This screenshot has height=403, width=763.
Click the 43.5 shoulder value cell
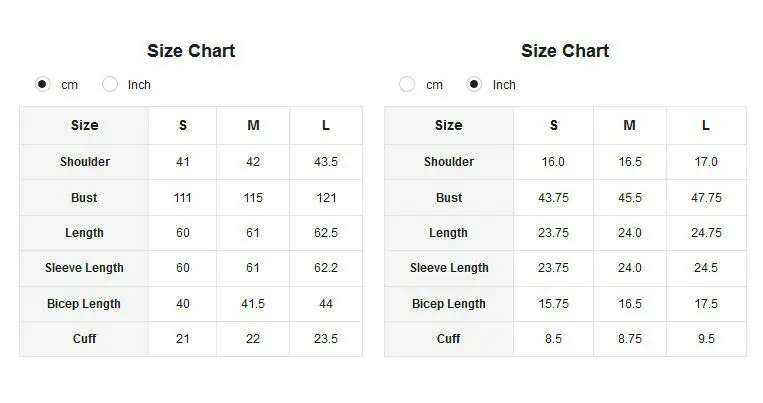326,162
